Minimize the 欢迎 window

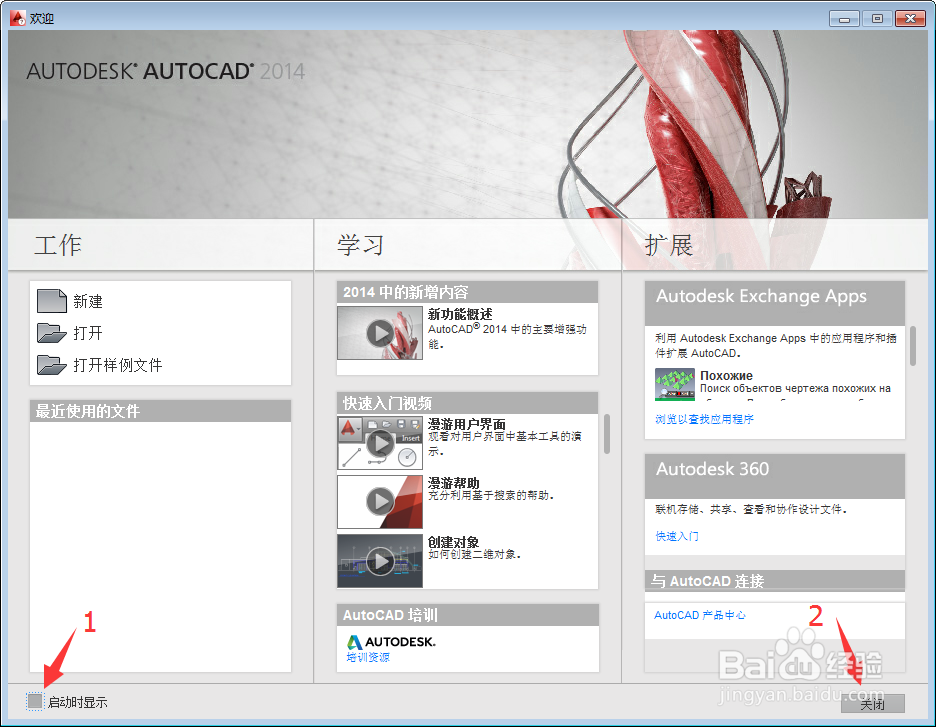coord(844,19)
